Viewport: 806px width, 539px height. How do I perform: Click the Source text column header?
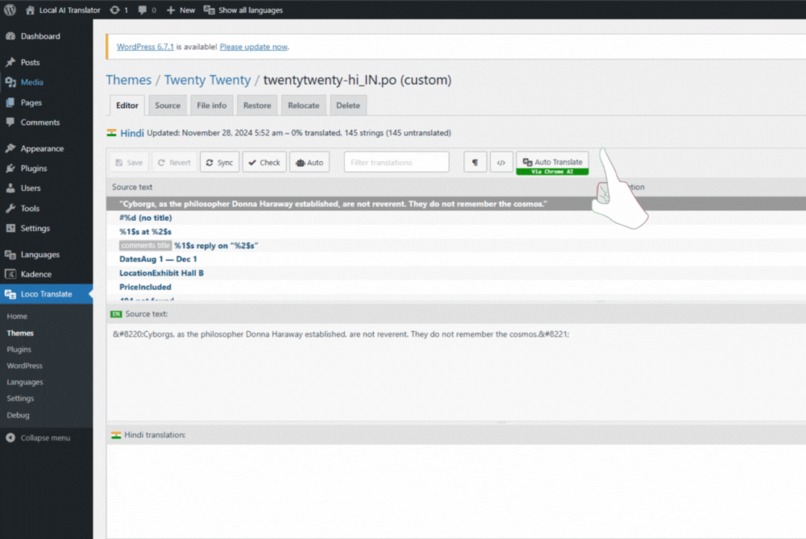tap(132, 187)
